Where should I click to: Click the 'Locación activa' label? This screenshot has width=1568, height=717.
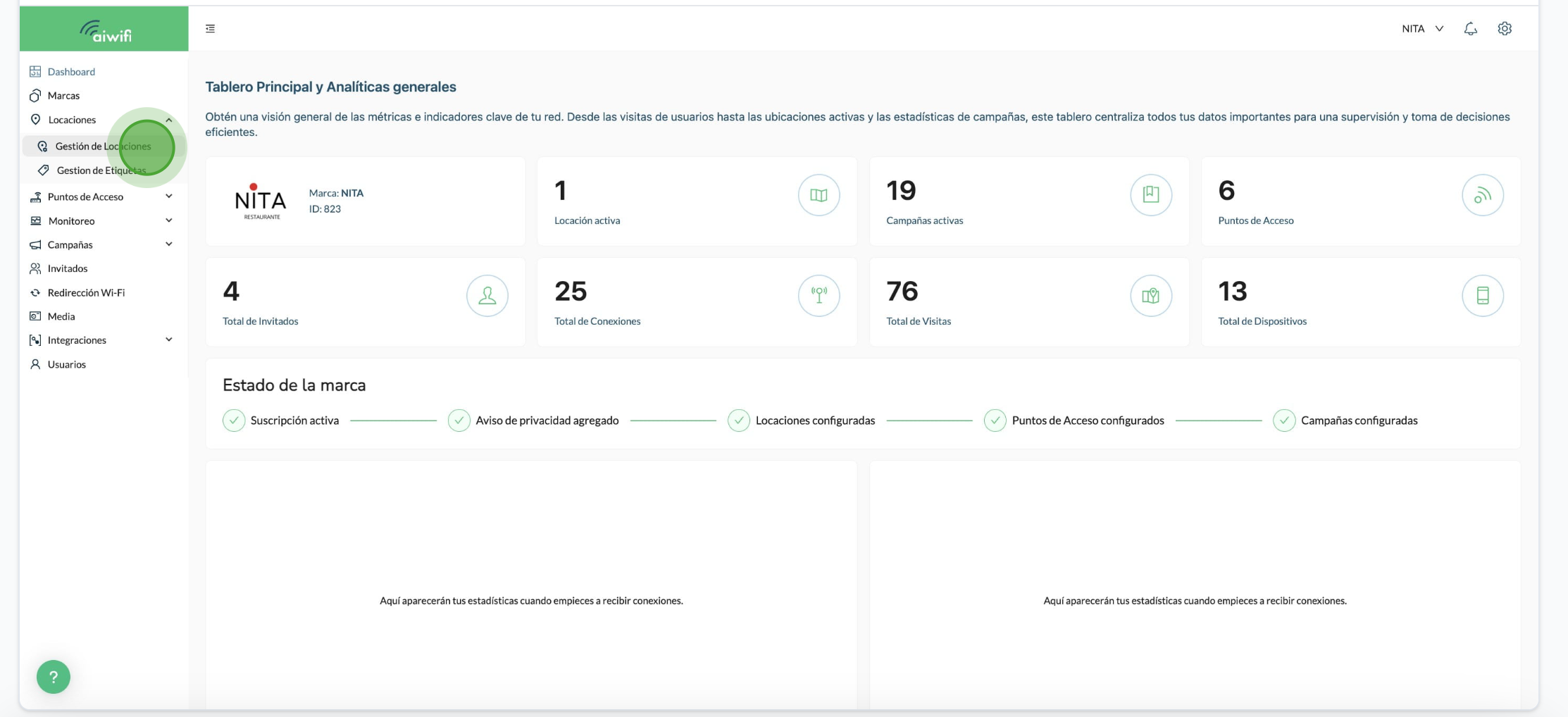(x=587, y=220)
